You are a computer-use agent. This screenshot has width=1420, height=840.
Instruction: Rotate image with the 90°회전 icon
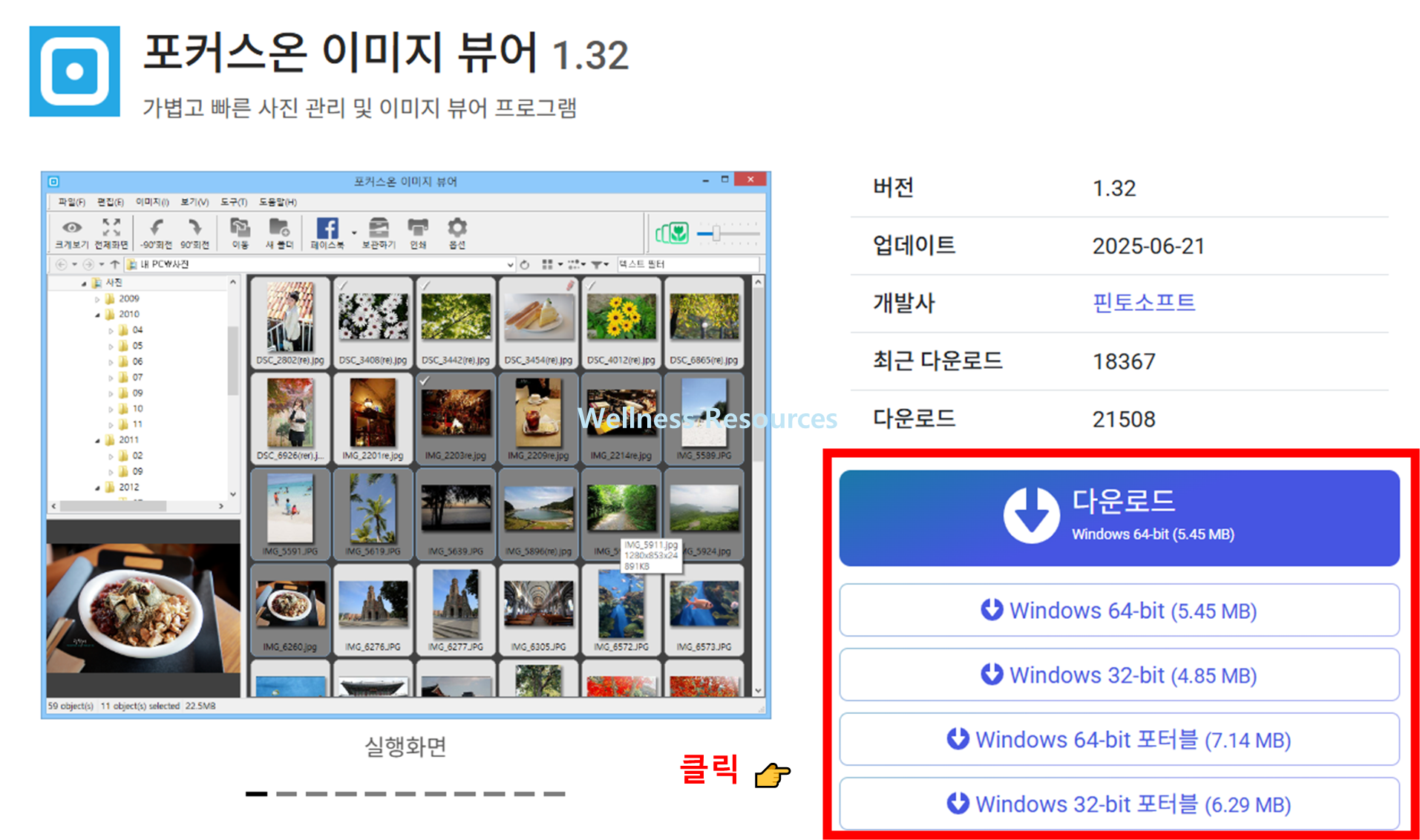(194, 227)
